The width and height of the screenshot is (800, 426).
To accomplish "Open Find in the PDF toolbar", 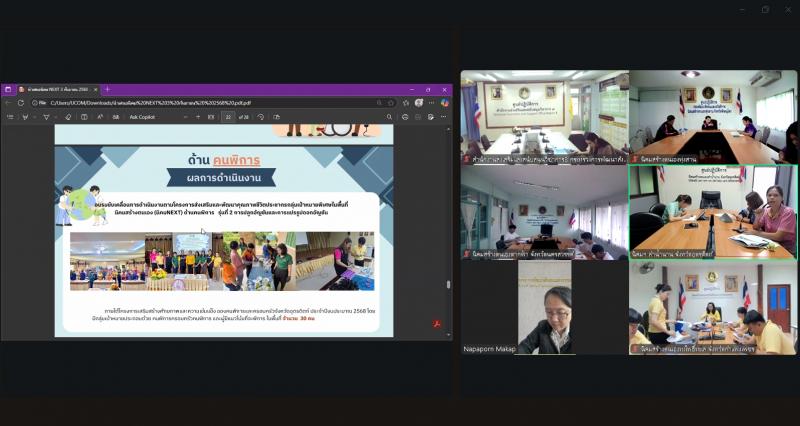I will (x=389, y=117).
